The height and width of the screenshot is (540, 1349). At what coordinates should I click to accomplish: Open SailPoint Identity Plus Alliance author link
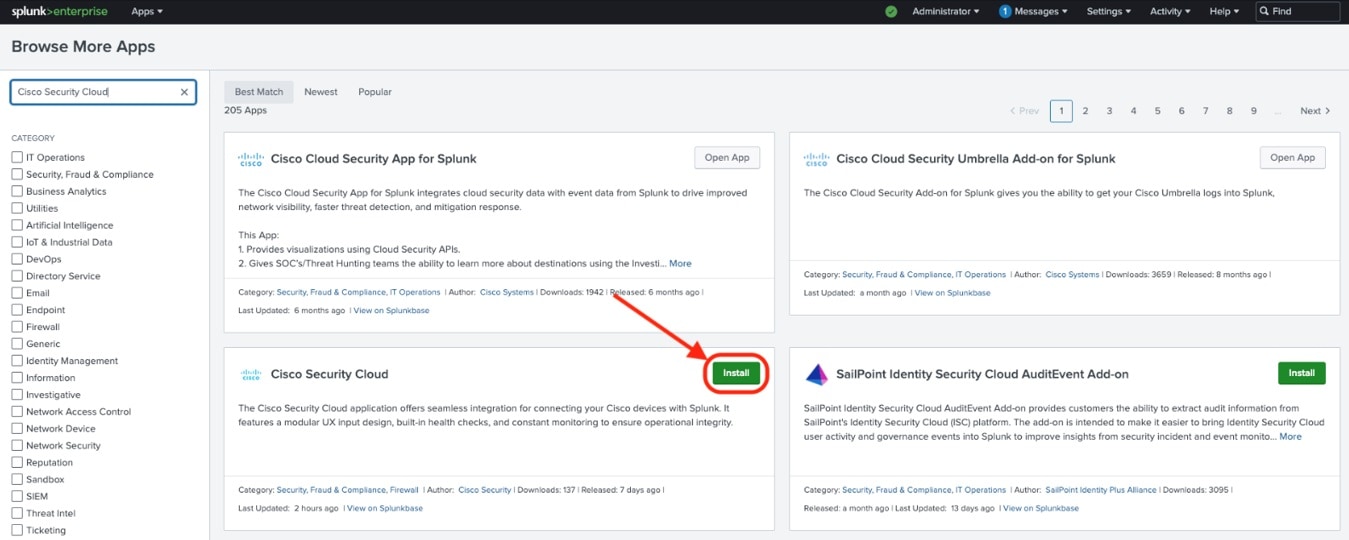click(1101, 490)
